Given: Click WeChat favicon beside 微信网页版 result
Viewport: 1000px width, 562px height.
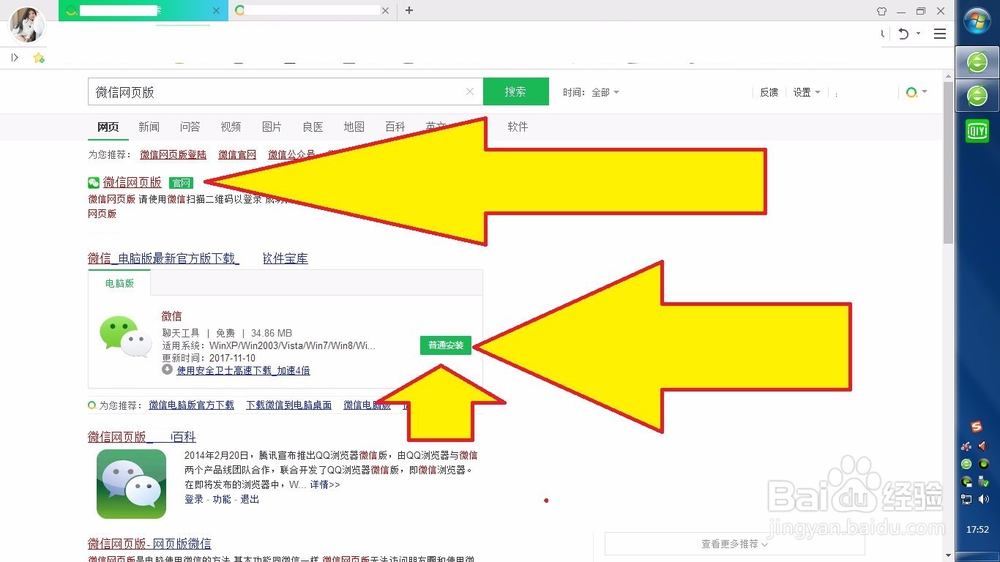Looking at the screenshot, I should tap(94, 183).
